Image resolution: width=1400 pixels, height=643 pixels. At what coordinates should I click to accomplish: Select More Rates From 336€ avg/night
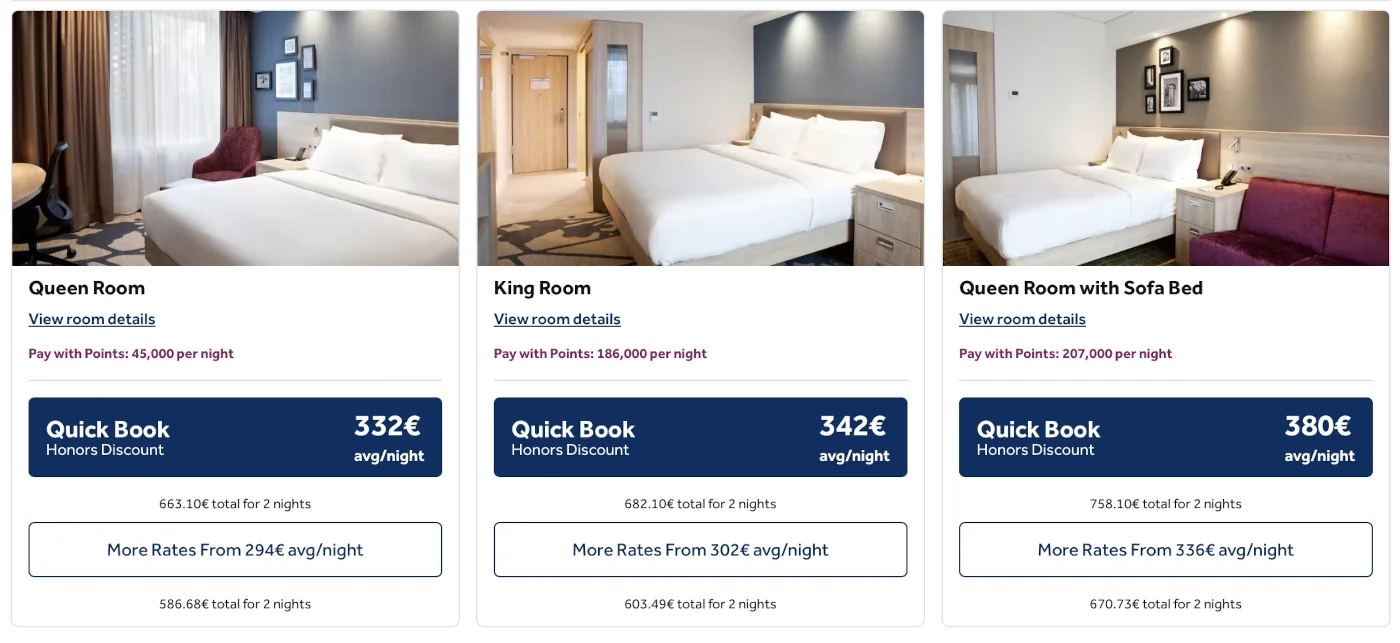click(1165, 550)
